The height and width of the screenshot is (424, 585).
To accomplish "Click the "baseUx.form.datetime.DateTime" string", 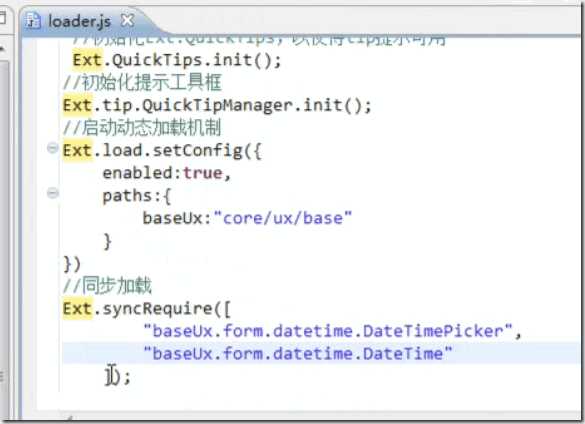I will [298, 353].
